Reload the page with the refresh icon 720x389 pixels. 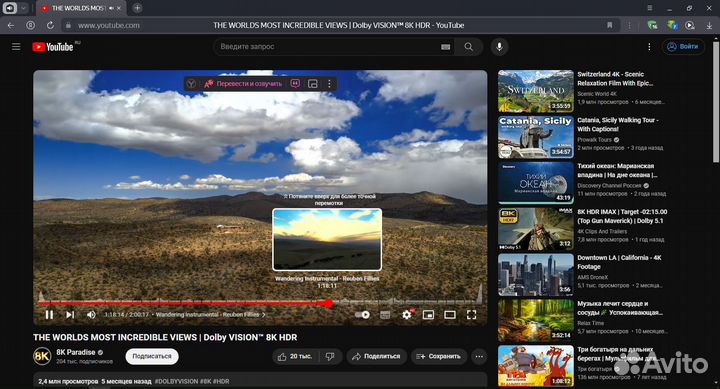pyautogui.click(x=50, y=25)
